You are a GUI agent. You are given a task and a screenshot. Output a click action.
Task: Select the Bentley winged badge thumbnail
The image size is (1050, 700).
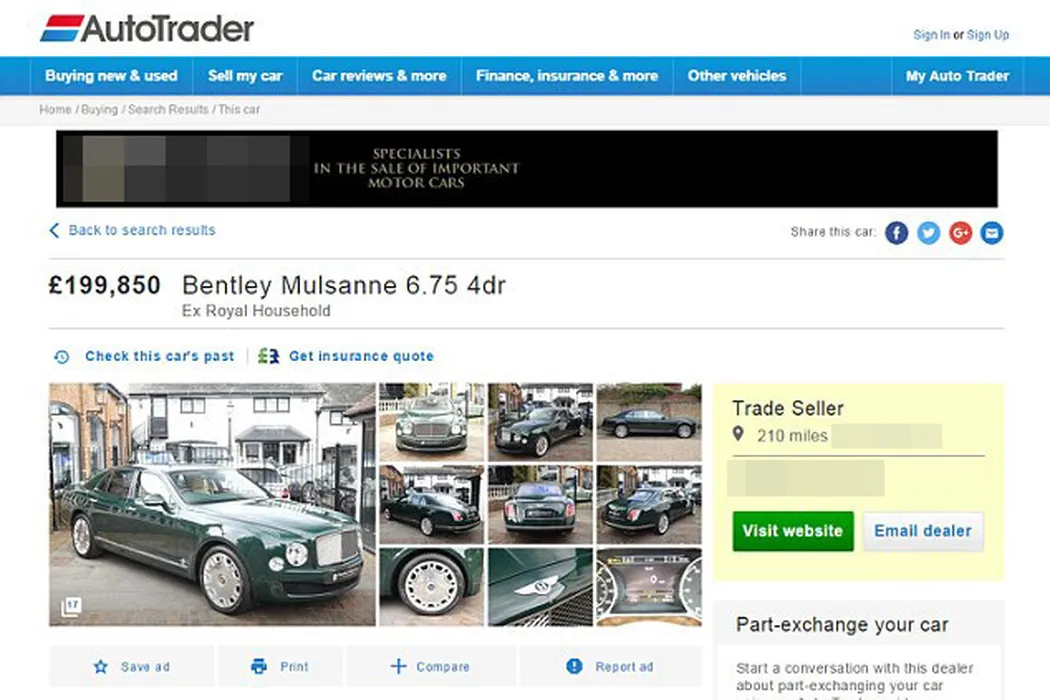(x=540, y=587)
